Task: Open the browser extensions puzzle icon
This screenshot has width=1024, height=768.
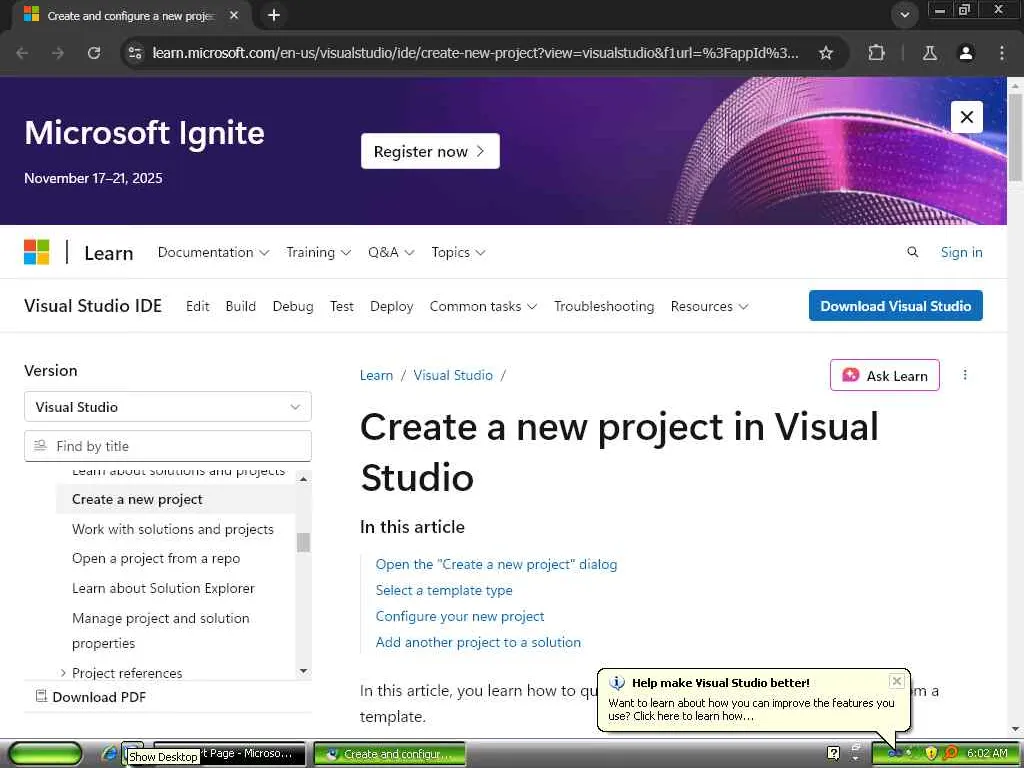Action: [877, 53]
